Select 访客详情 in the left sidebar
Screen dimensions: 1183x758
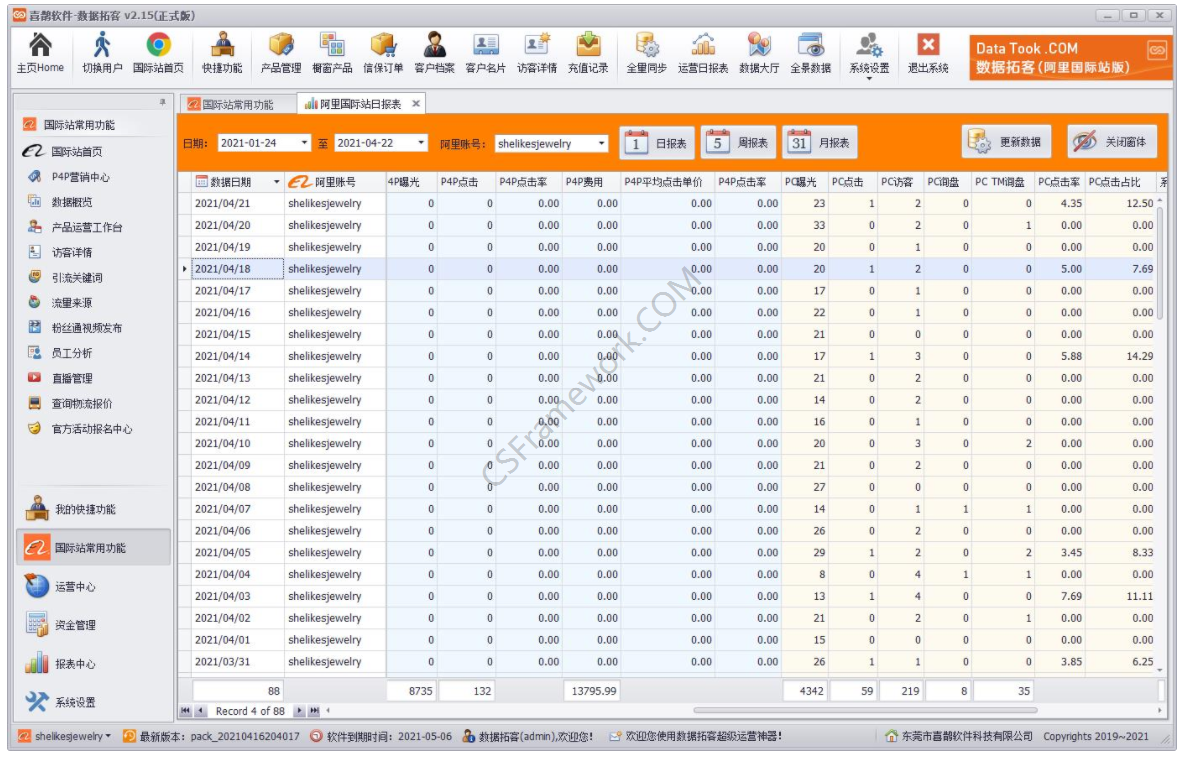pyautogui.click(x=60, y=252)
